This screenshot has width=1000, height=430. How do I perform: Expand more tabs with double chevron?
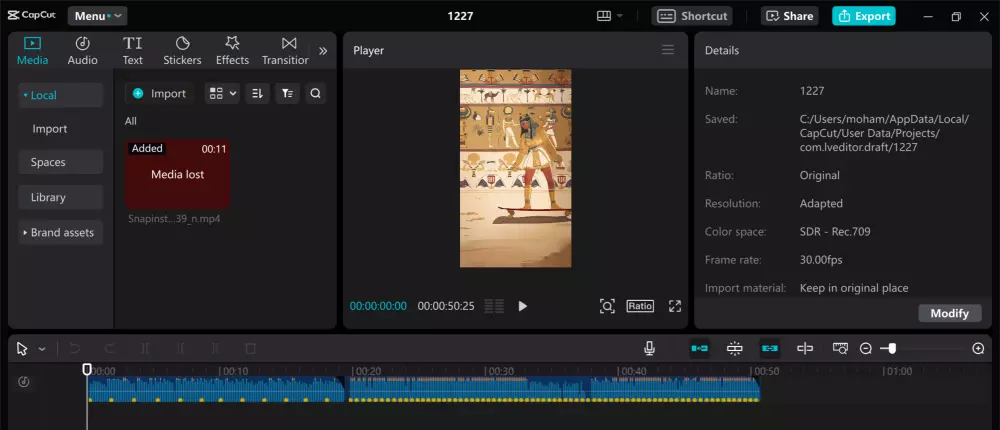(x=323, y=50)
